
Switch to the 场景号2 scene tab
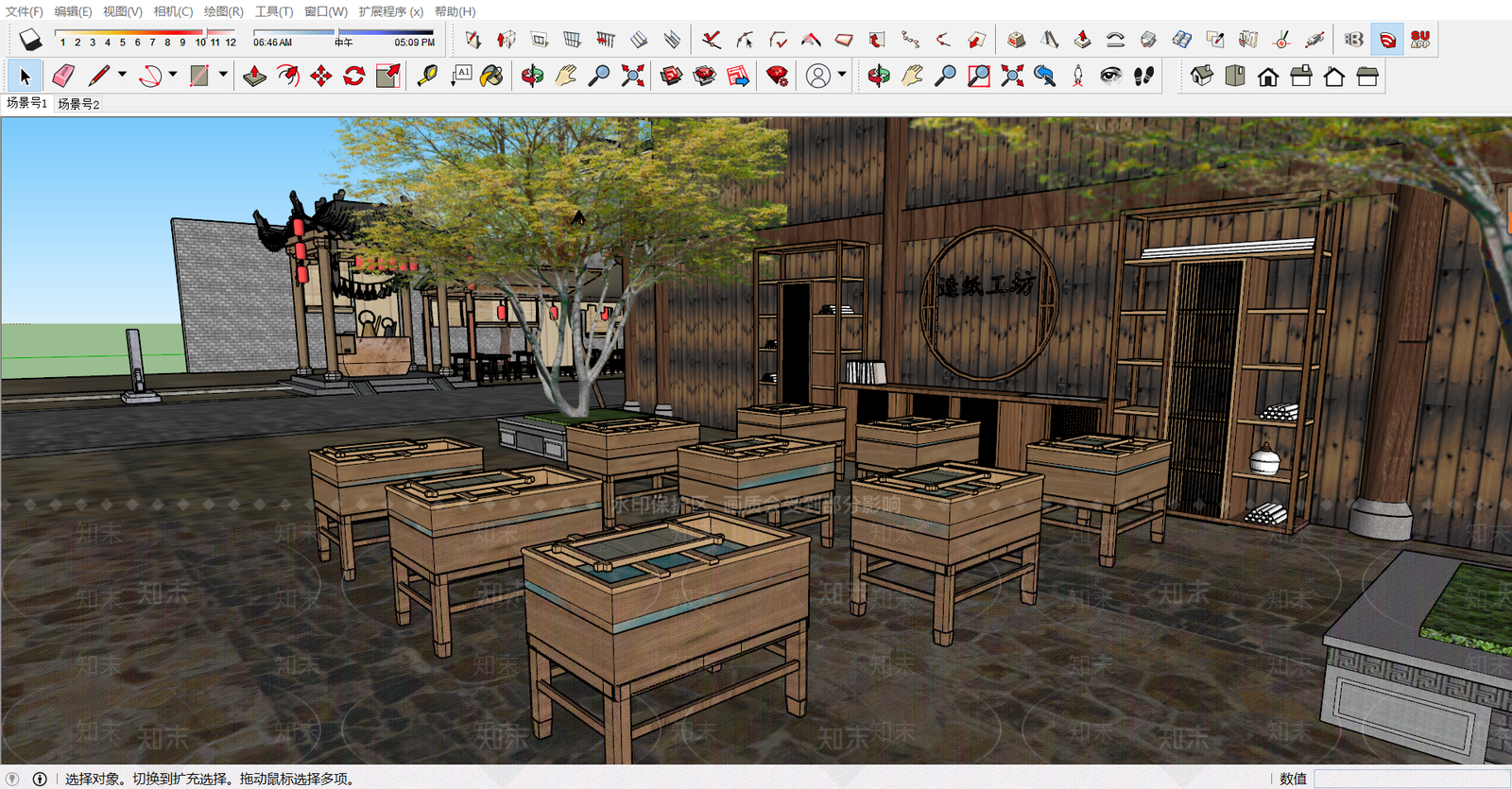click(78, 104)
